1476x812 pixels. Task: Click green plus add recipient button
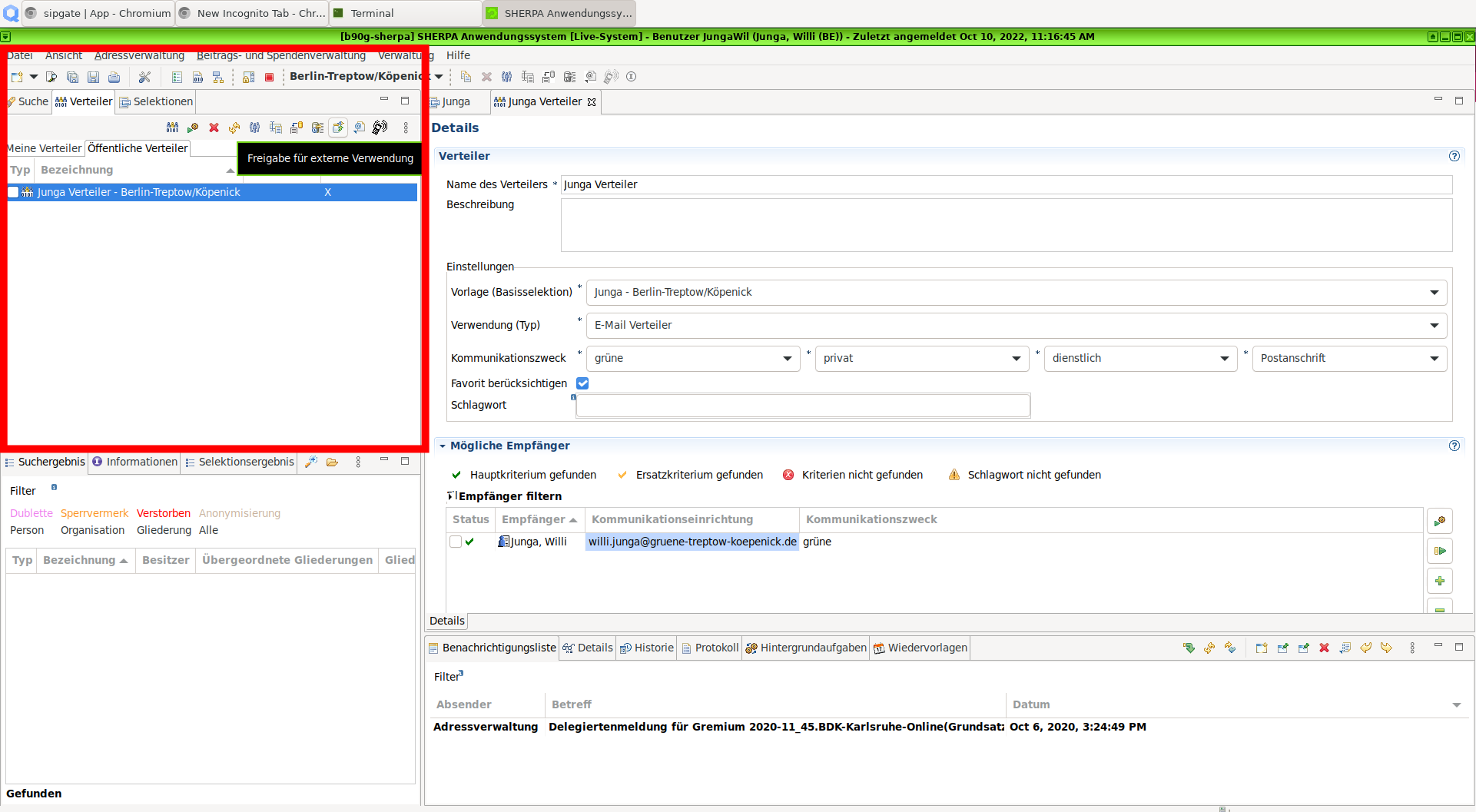[x=1440, y=581]
